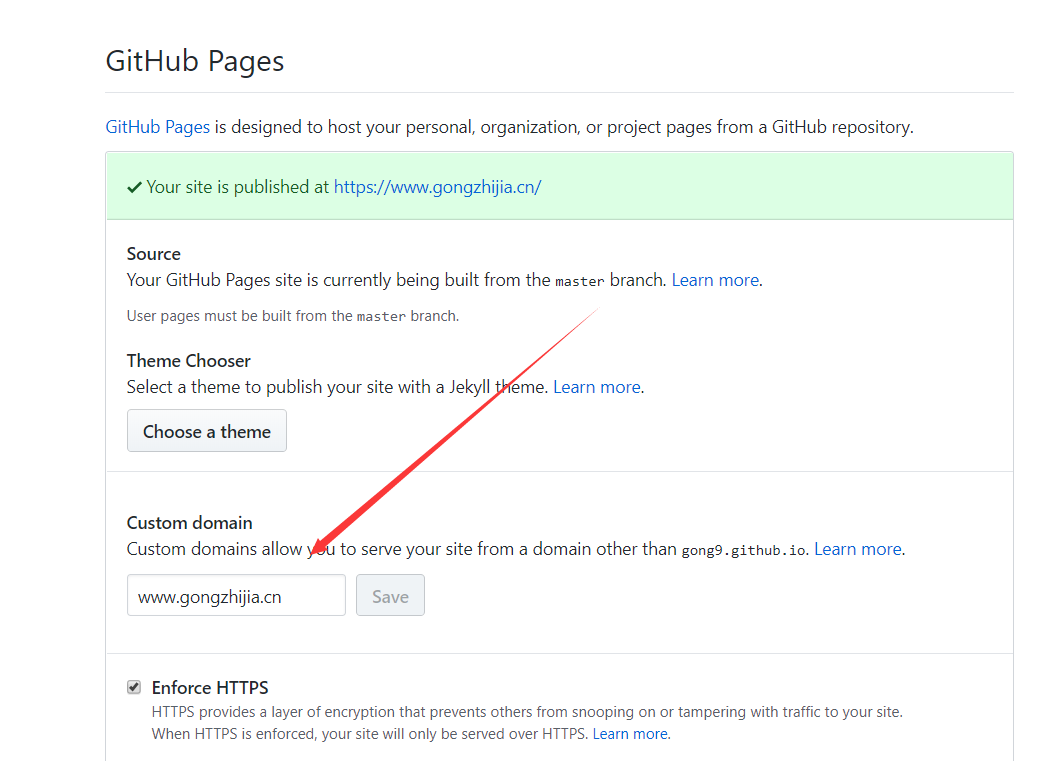This screenshot has width=1042, height=761.
Task: Click the Enforce HTTPS label text
Action: (x=210, y=687)
